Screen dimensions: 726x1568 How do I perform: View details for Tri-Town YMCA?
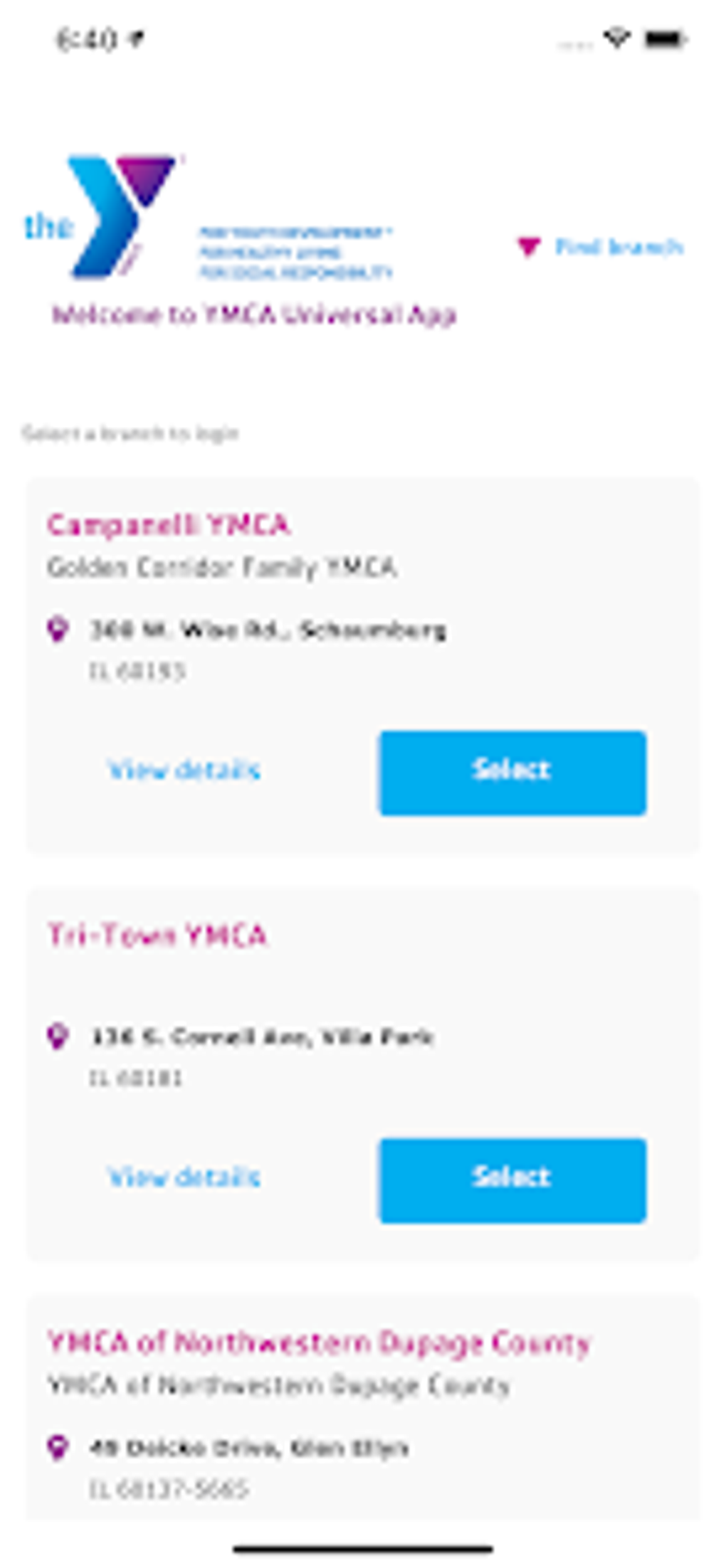184,1177
